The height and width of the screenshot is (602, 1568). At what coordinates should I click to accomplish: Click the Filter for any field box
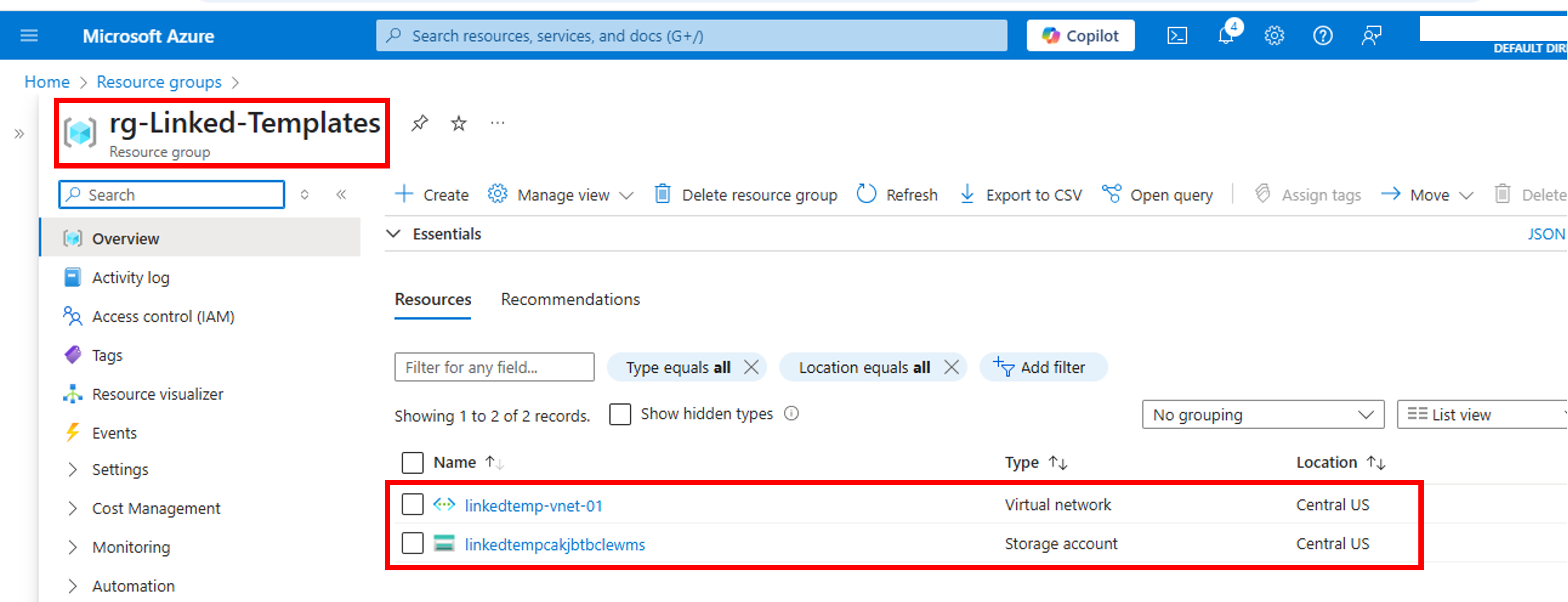[494, 367]
